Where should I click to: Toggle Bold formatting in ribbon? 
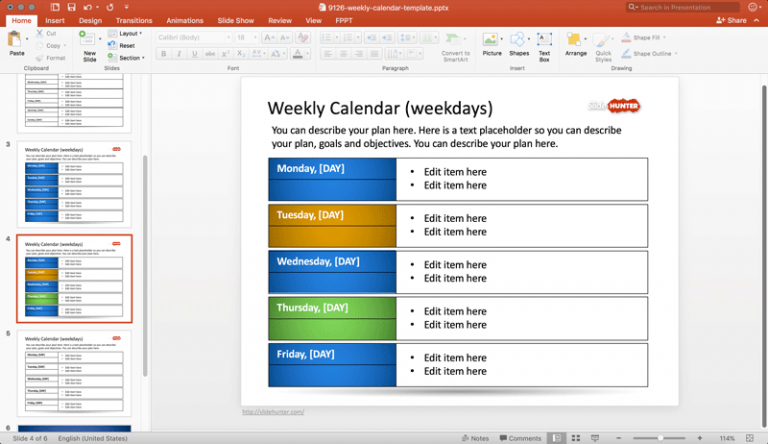(x=164, y=54)
